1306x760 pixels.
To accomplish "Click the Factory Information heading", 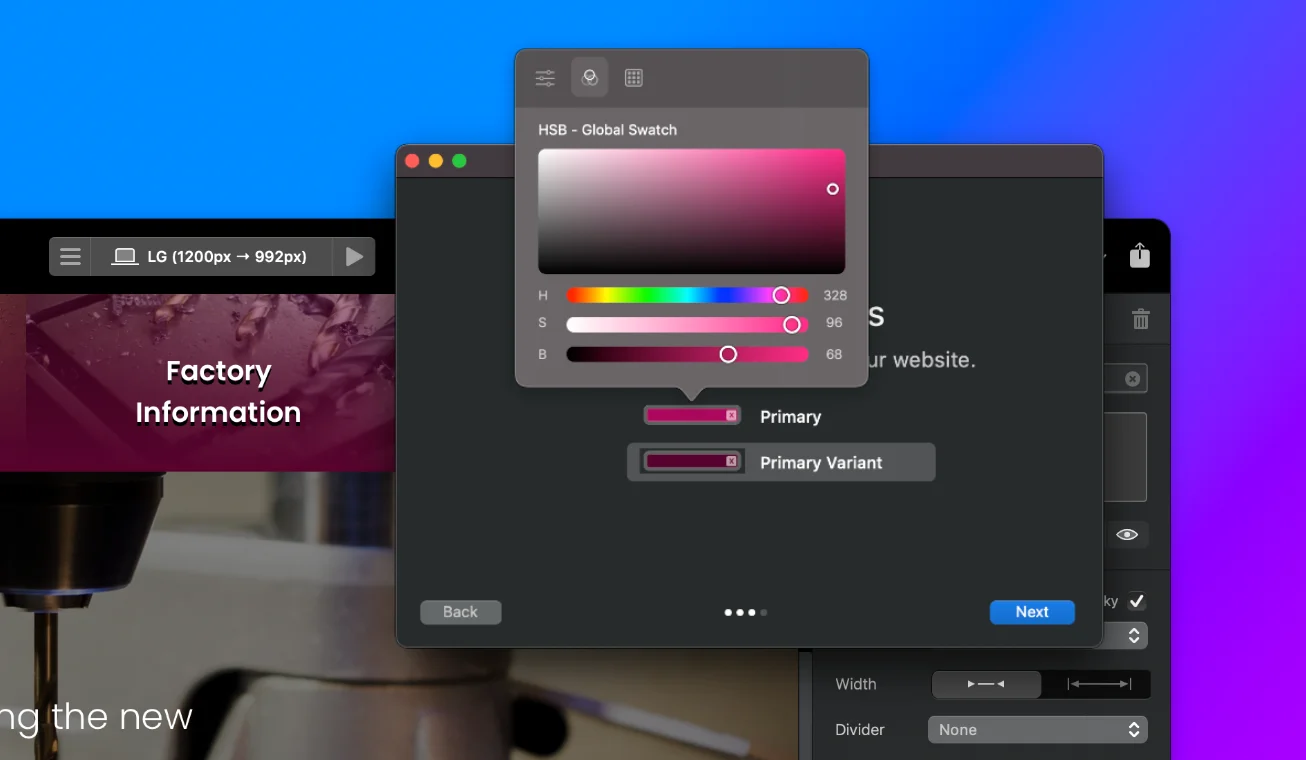I will point(218,392).
